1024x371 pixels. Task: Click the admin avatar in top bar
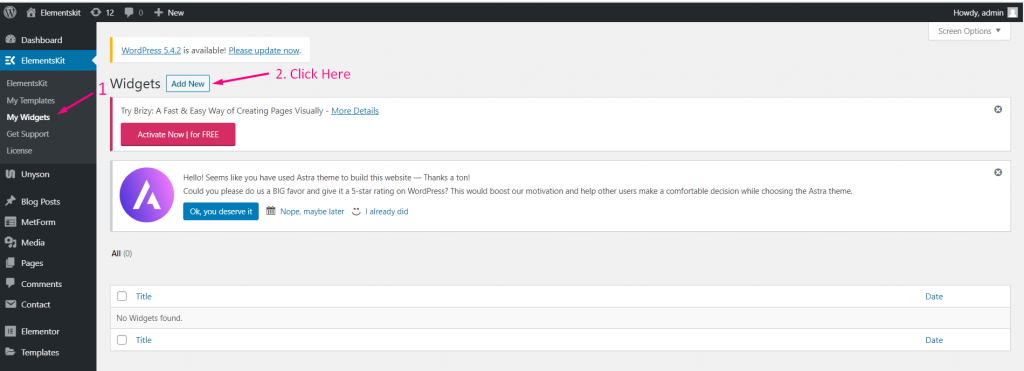[1012, 12]
